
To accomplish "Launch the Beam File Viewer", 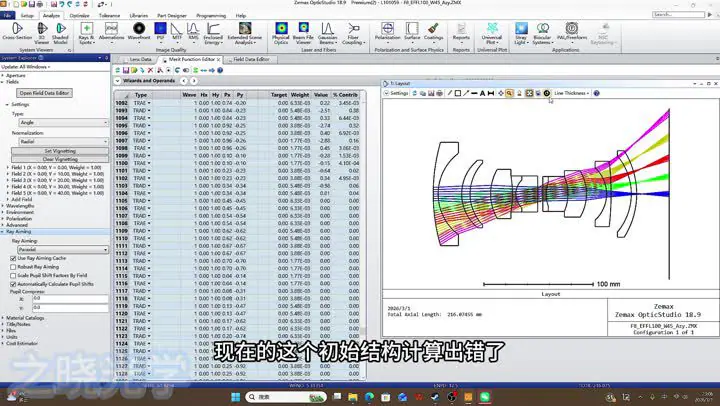I will coord(303,33).
